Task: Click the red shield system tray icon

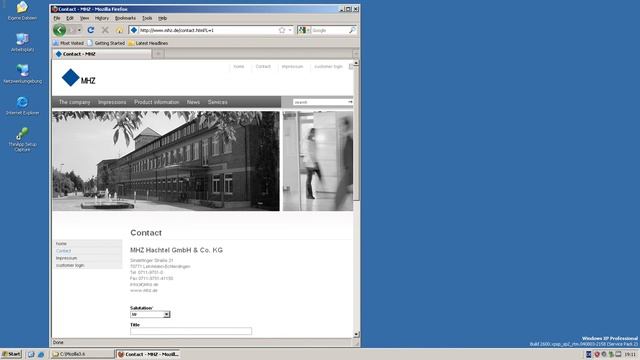Action: 596,354
